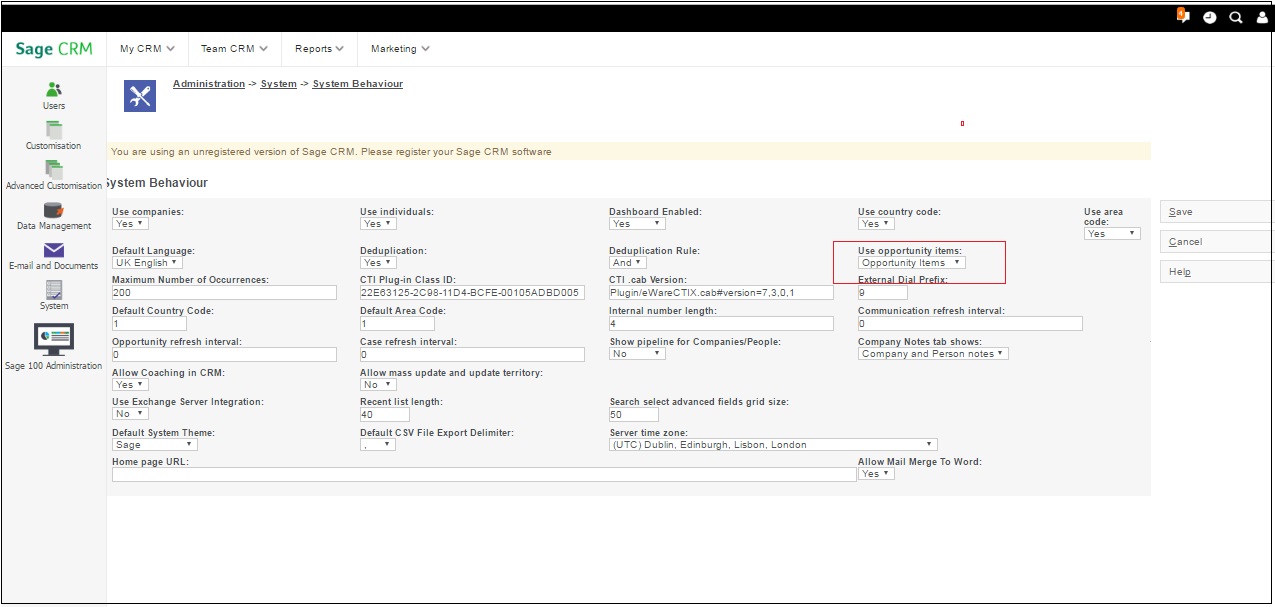The image size is (1275, 607).
Task: Open the Default System Theme dropdown
Action: pyautogui.click(x=154, y=445)
